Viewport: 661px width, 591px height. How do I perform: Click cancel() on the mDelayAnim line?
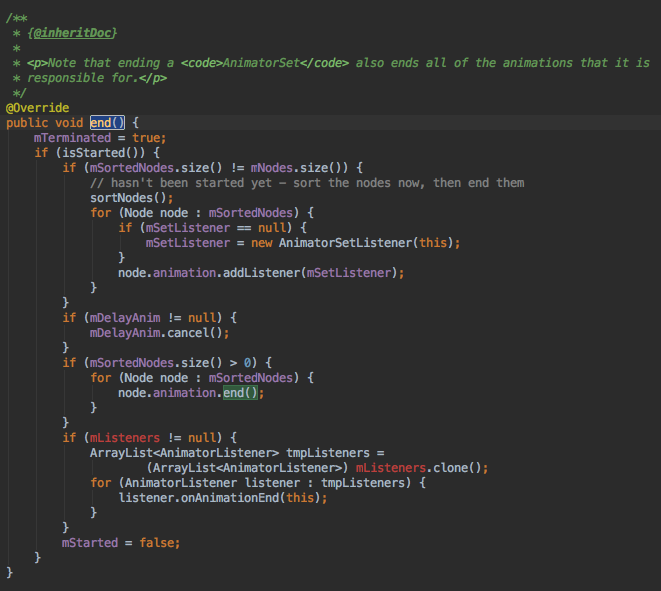click(195, 333)
